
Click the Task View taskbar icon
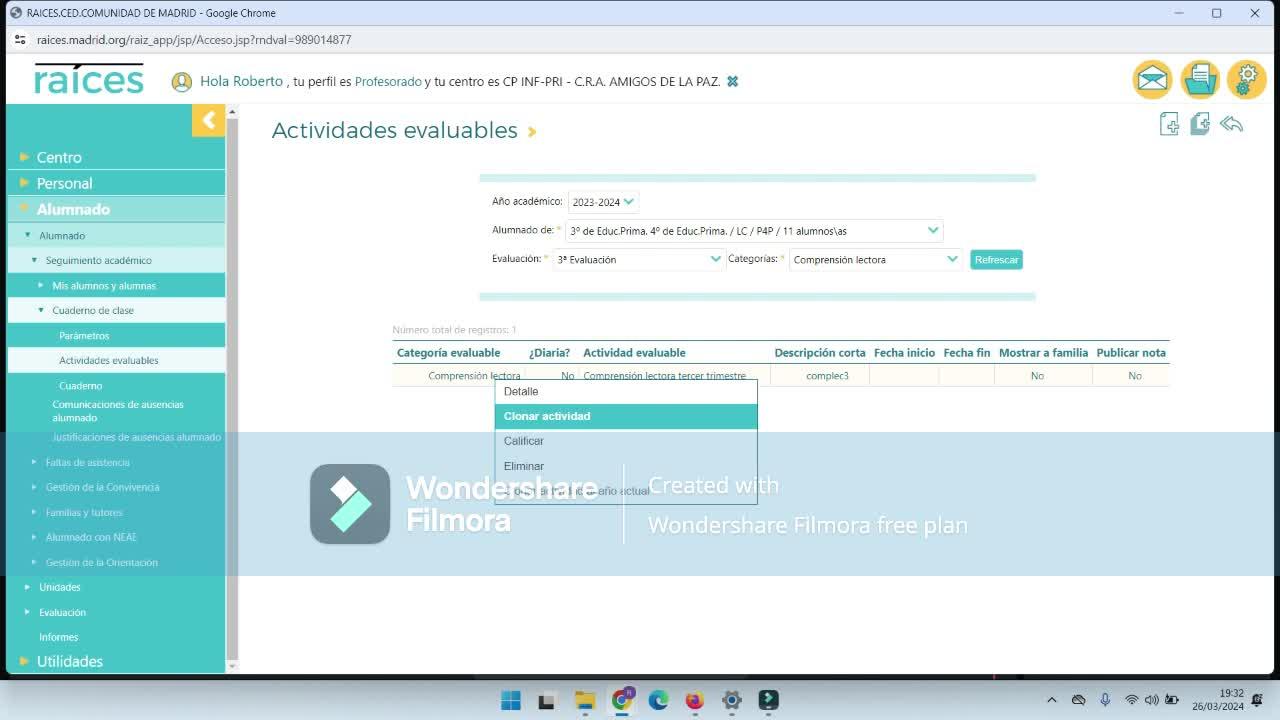(547, 700)
